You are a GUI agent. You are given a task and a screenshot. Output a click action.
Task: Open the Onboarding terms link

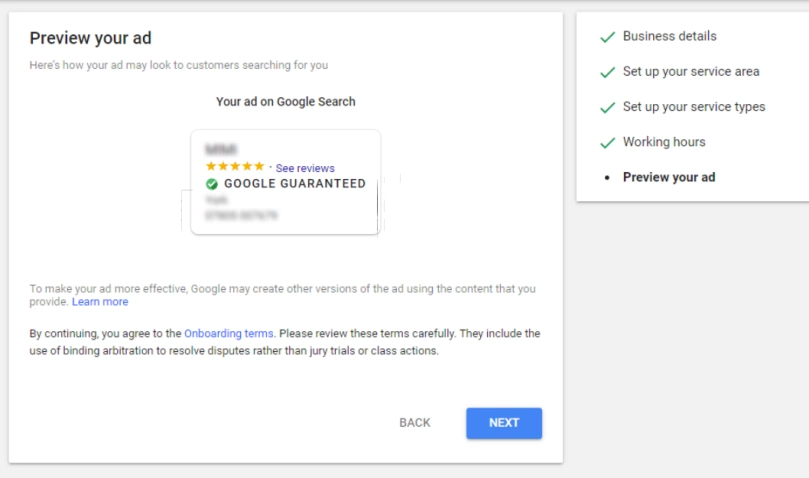tap(229, 333)
